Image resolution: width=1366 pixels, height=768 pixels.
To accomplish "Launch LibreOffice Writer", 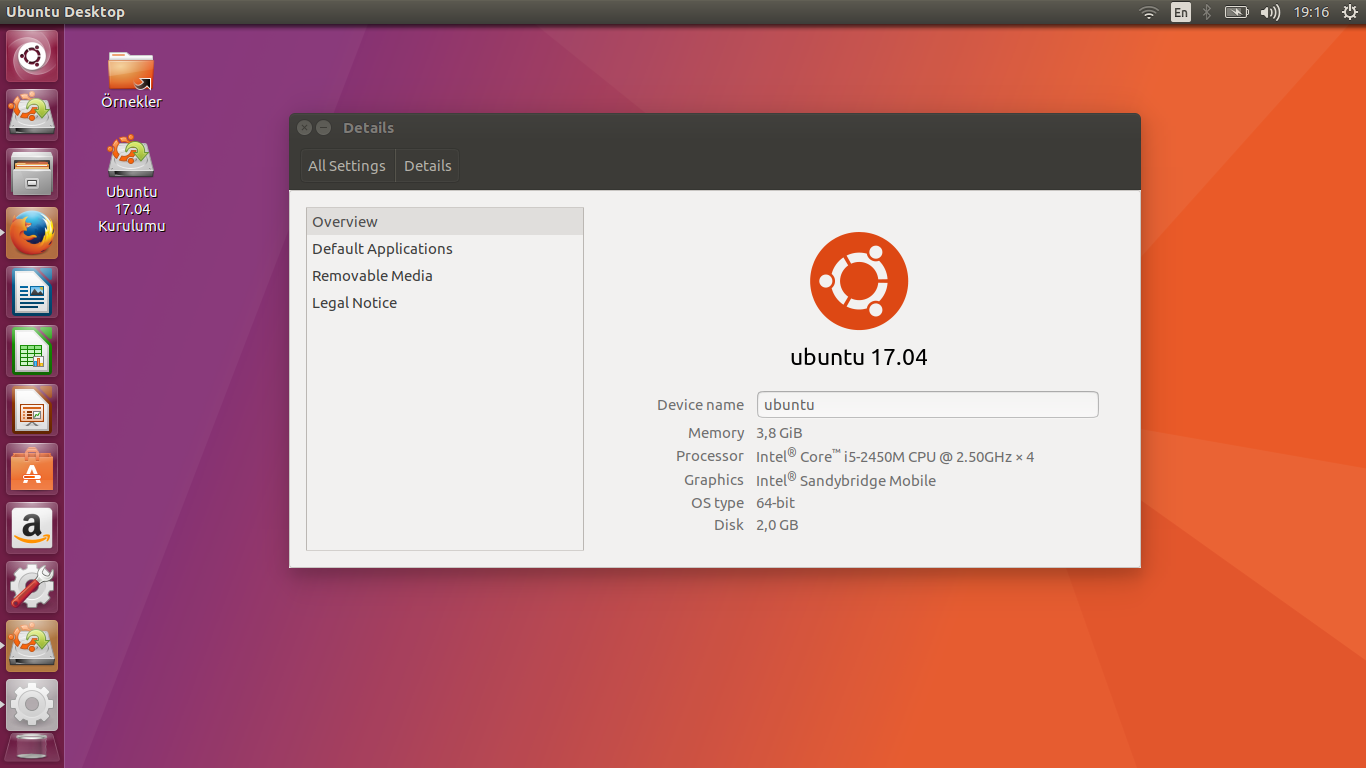I will point(32,292).
